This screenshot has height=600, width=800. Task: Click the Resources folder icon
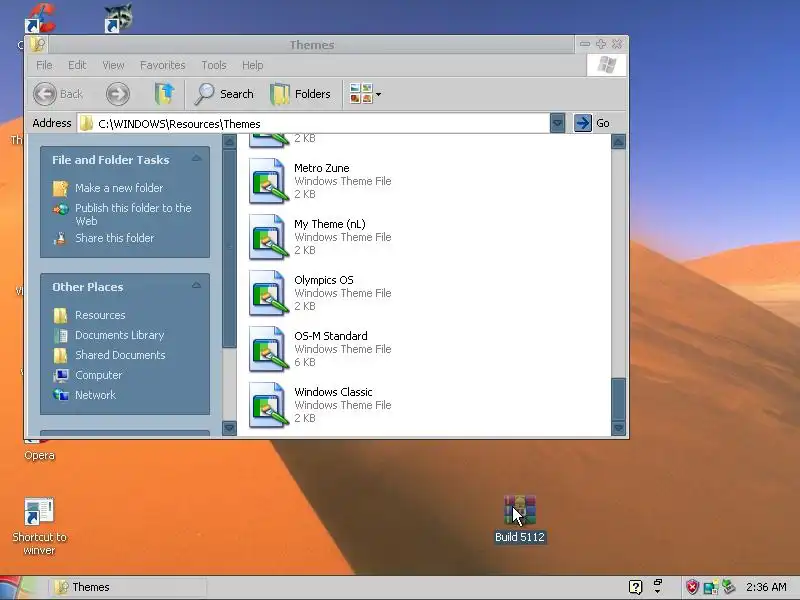coord(60,315)
